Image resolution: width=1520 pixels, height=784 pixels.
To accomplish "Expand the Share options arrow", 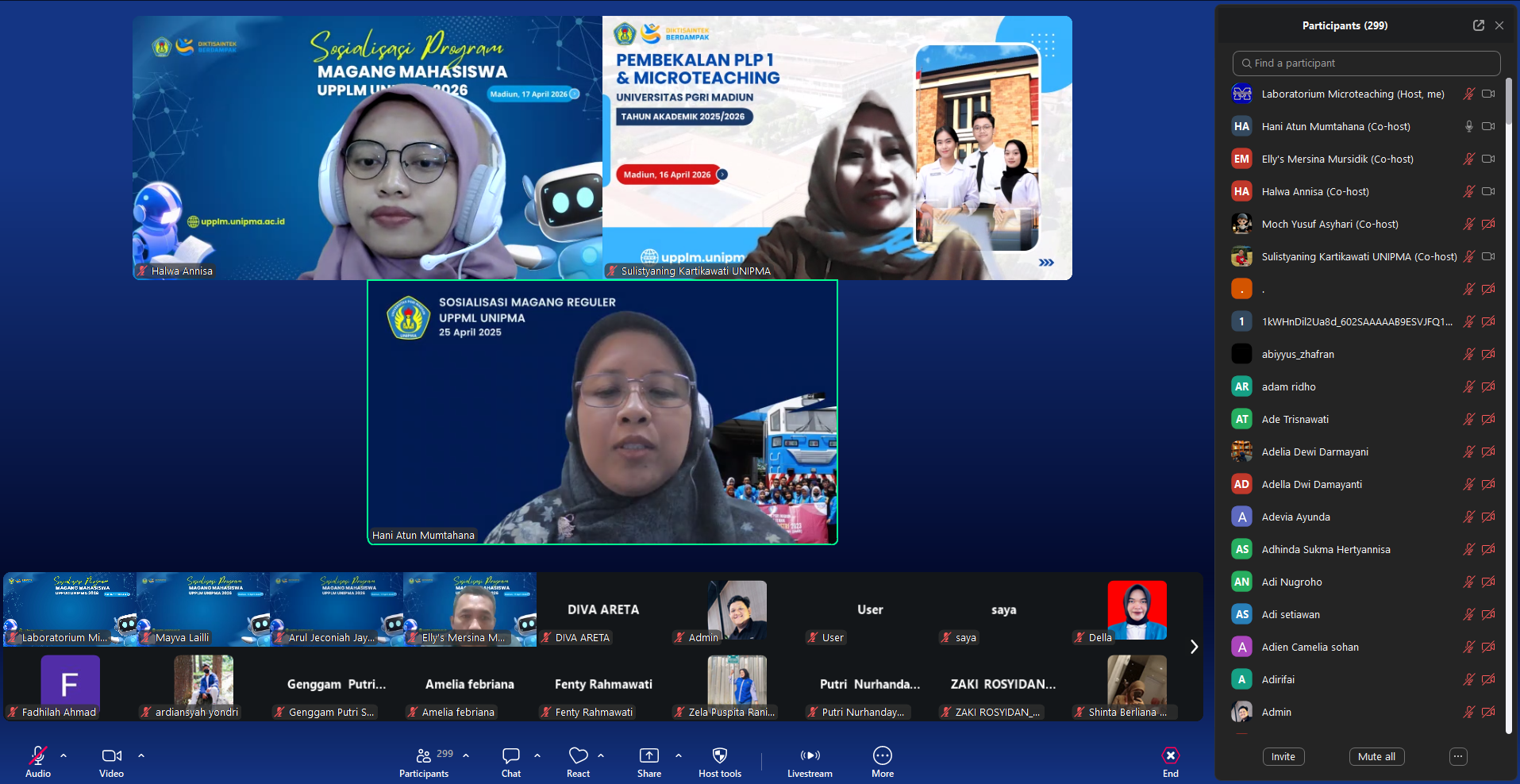I will pos(679,755).
